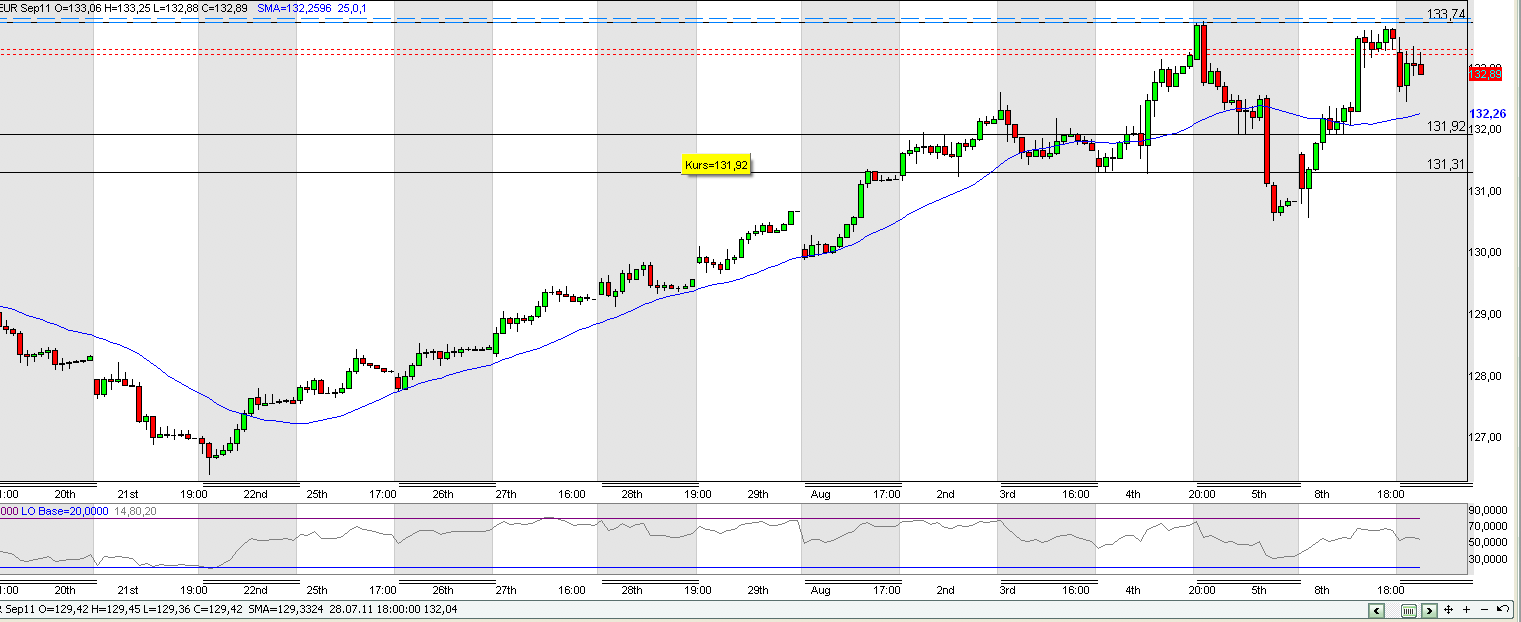
Task: Zoom out with the minus icon
Action: click(x=1484, y=610)
